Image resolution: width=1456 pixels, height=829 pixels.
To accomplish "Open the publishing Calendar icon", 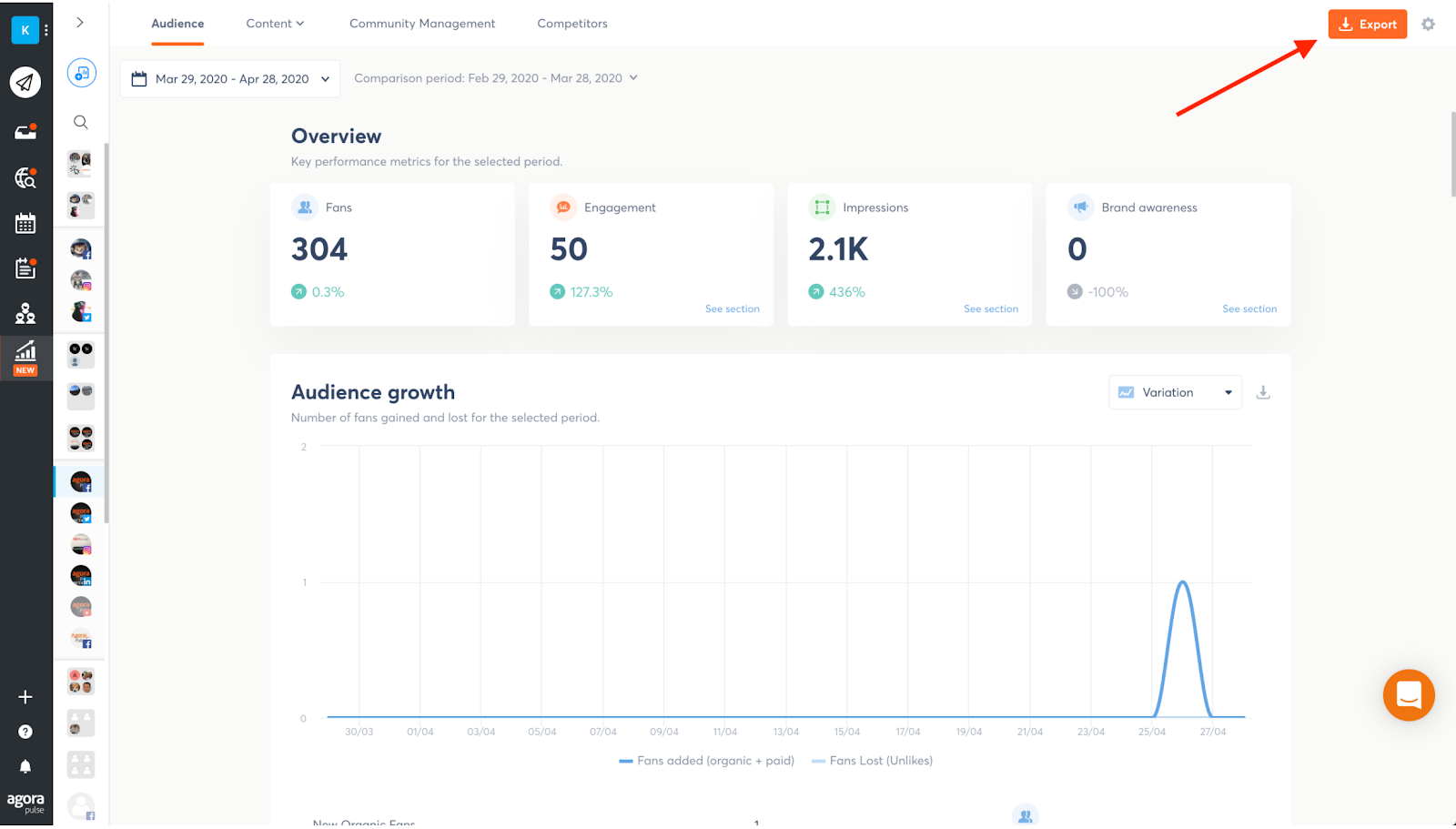I will [x=25, y=222].
